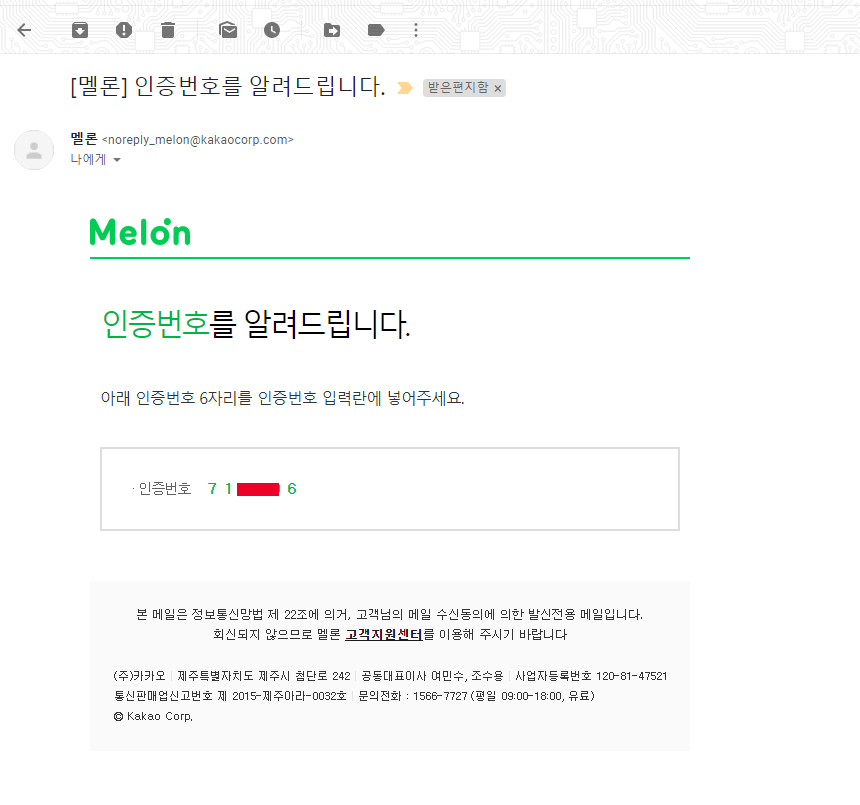Click the email subject title
The height and width of the screenshot is (805, 860).
click(228, 87)
